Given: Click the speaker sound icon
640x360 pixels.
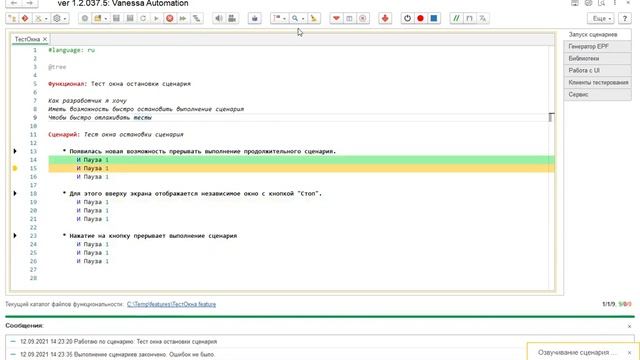Looking at the screenshot, I should point(219,18).
